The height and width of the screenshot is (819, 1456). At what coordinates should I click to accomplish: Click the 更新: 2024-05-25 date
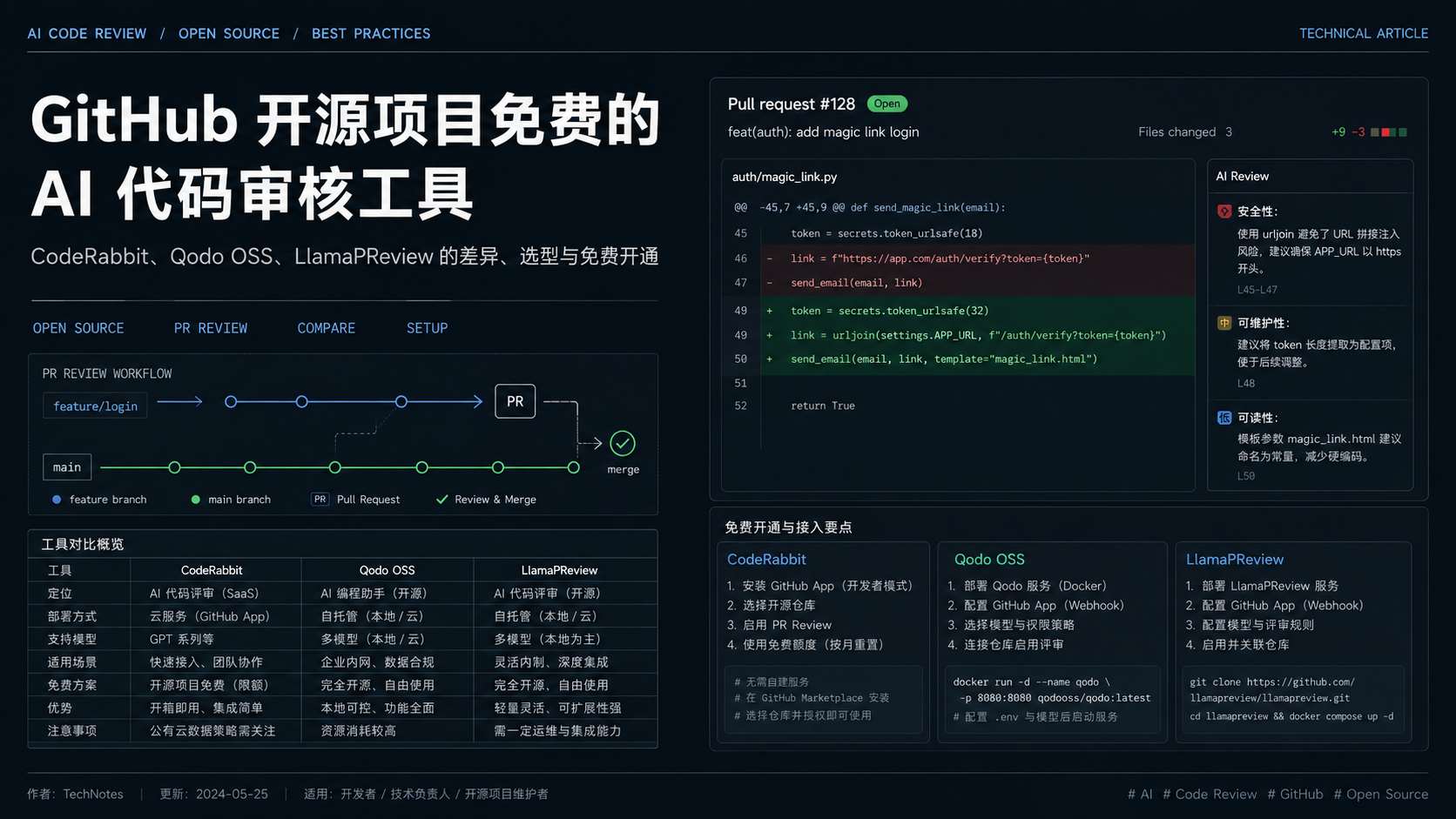(213, 794)
